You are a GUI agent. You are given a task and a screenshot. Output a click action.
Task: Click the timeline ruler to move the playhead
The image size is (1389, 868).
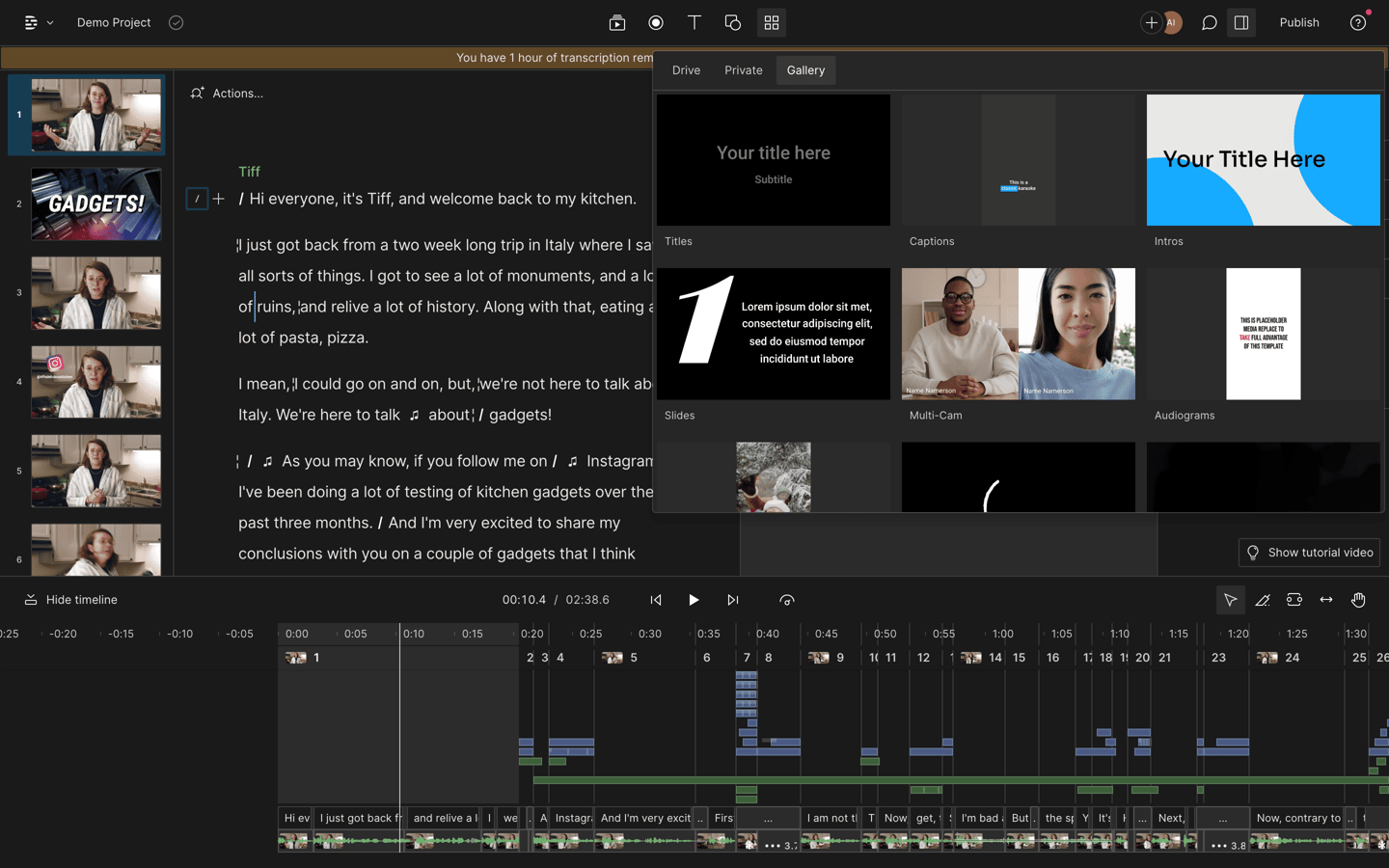coord(579,634)
